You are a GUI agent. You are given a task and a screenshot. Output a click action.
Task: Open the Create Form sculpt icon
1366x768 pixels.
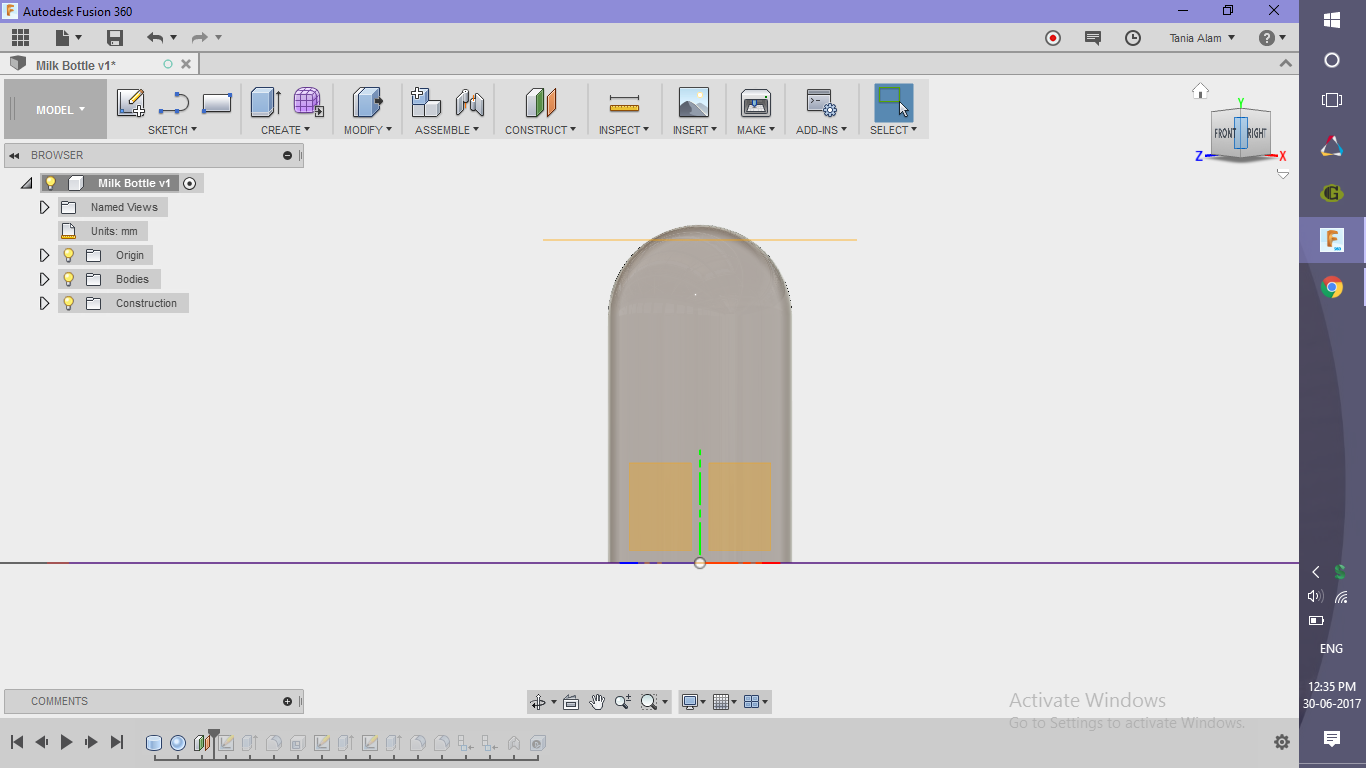pos(308,103)
